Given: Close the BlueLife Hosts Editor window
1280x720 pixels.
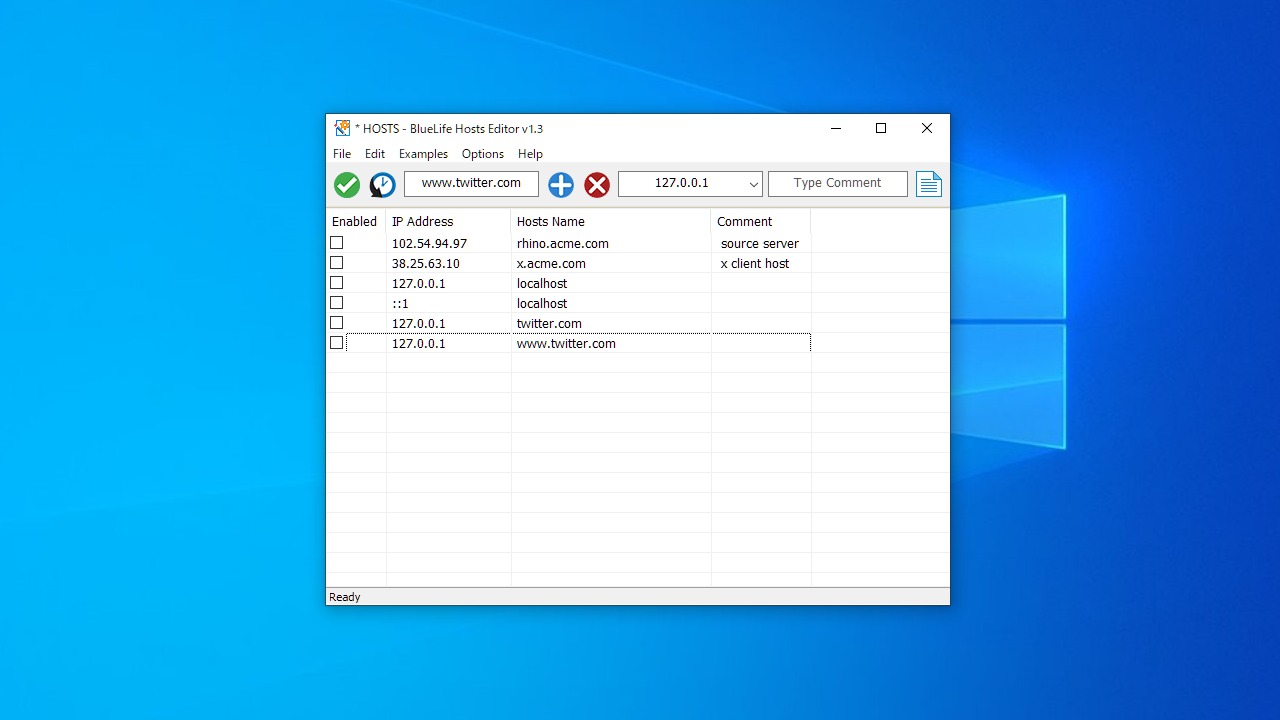Looking at the screenshot, I should pos(927,128).
